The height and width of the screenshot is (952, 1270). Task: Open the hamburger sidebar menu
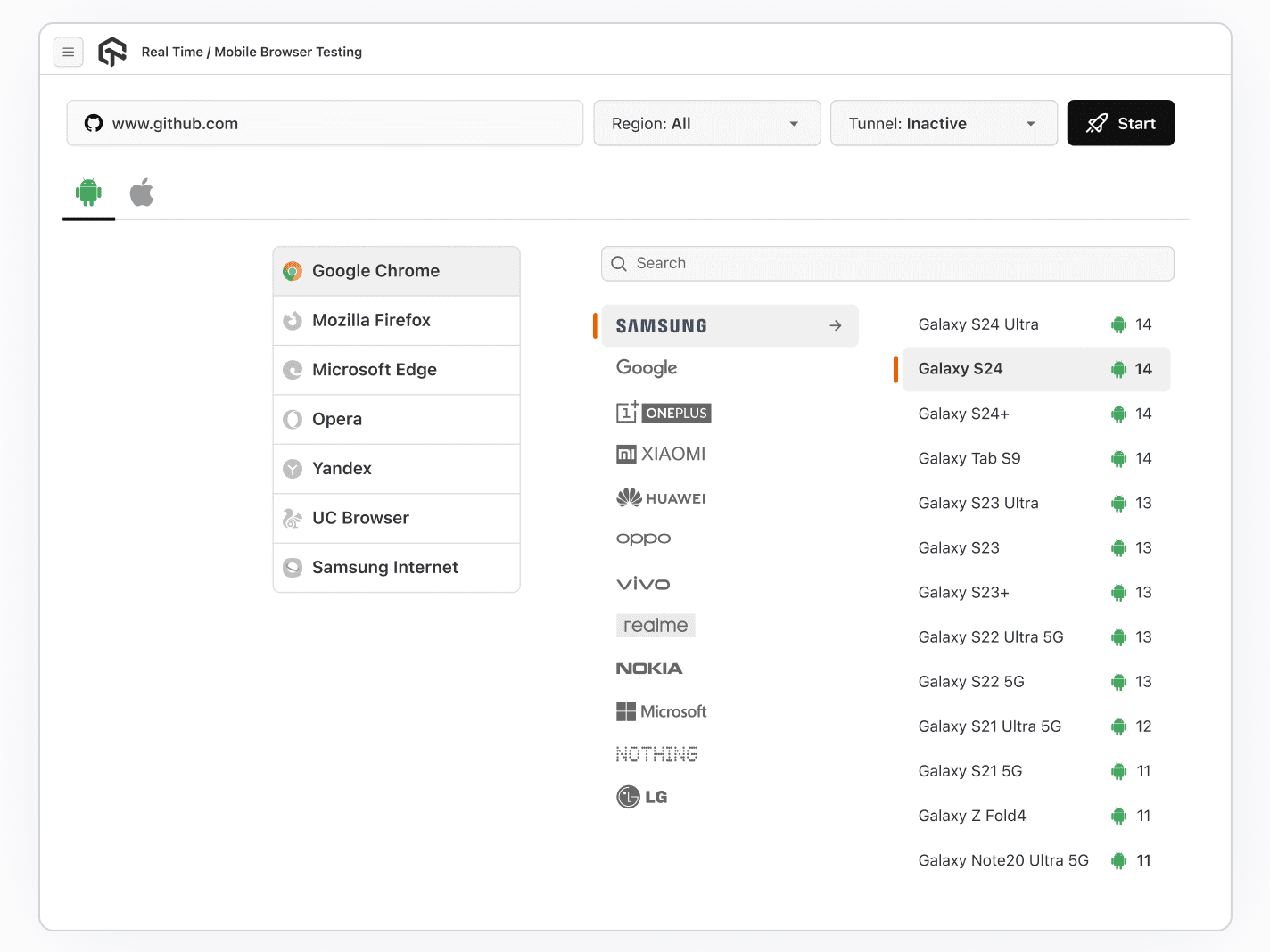69,53
